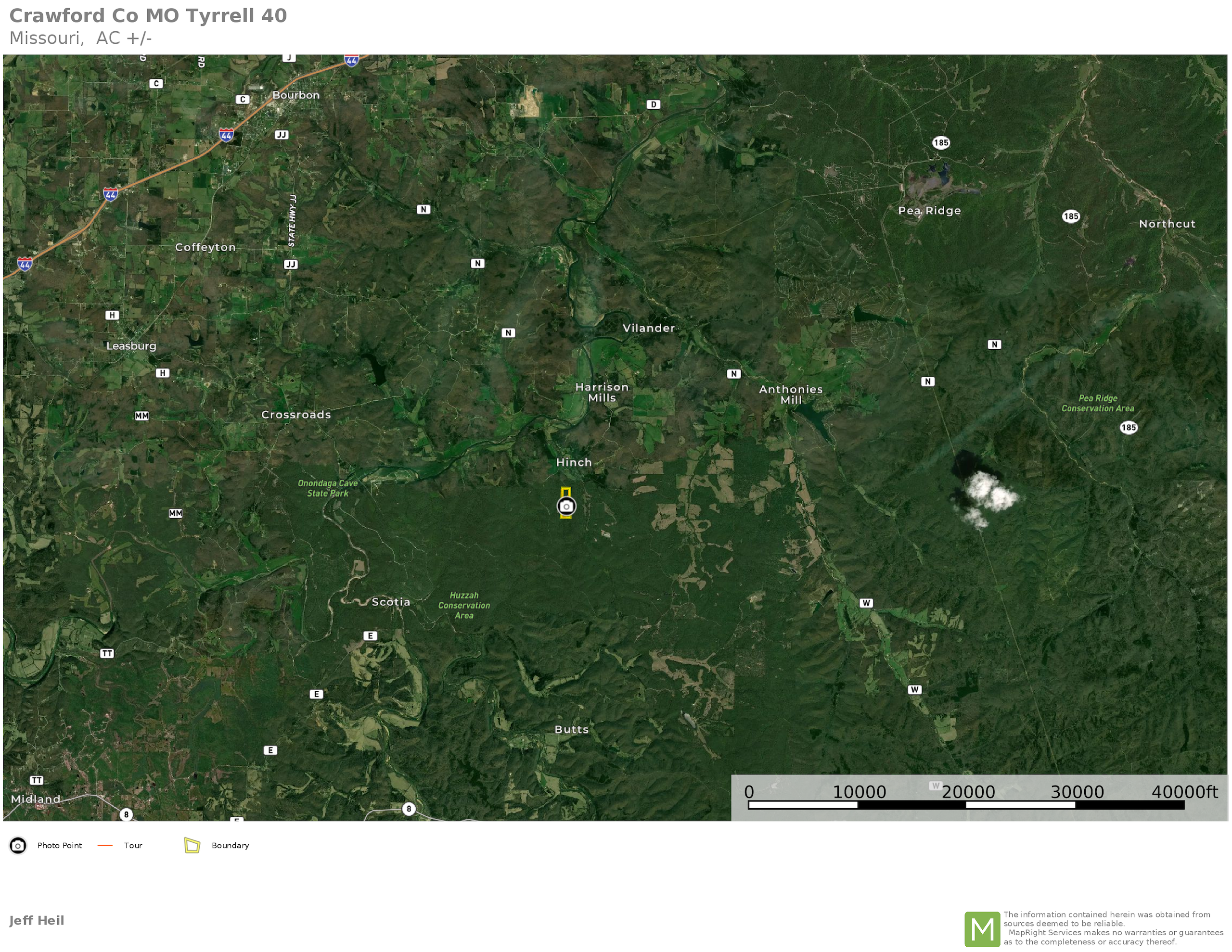Click the map scale bar
This screenshot has height=952, width=1232.
coord(966,805)
